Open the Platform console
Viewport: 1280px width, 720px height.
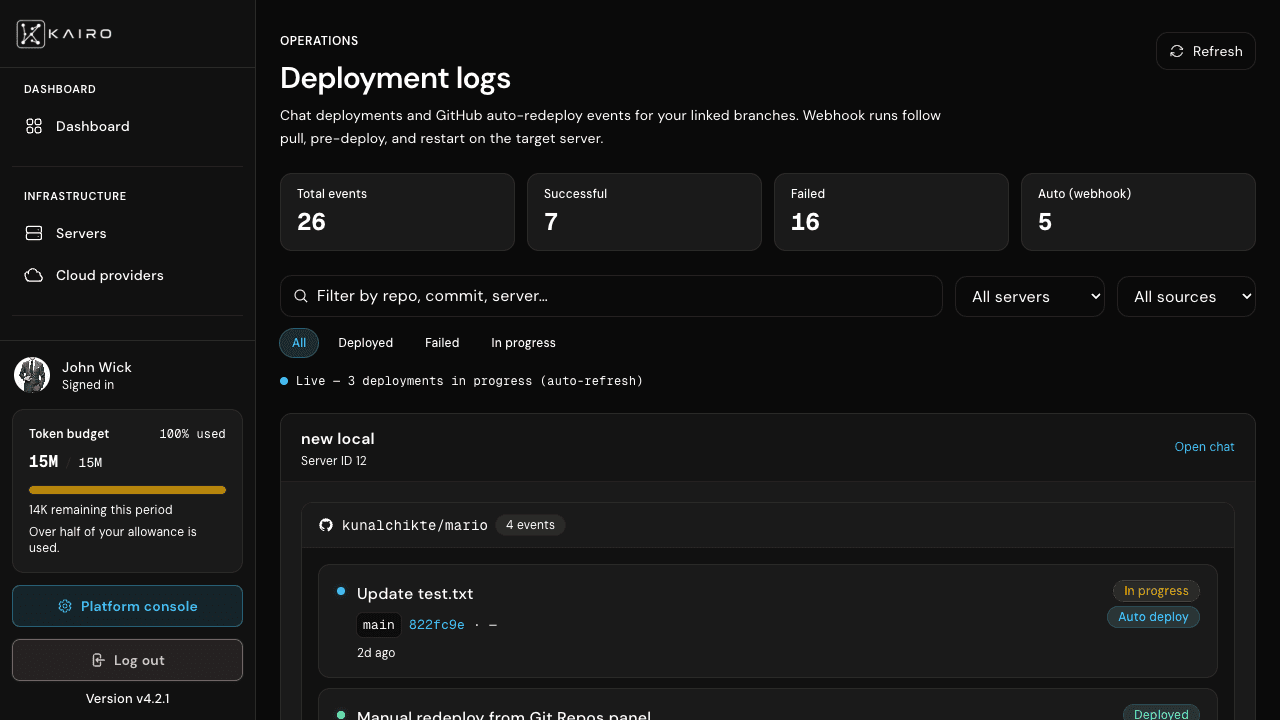(128, 606)
